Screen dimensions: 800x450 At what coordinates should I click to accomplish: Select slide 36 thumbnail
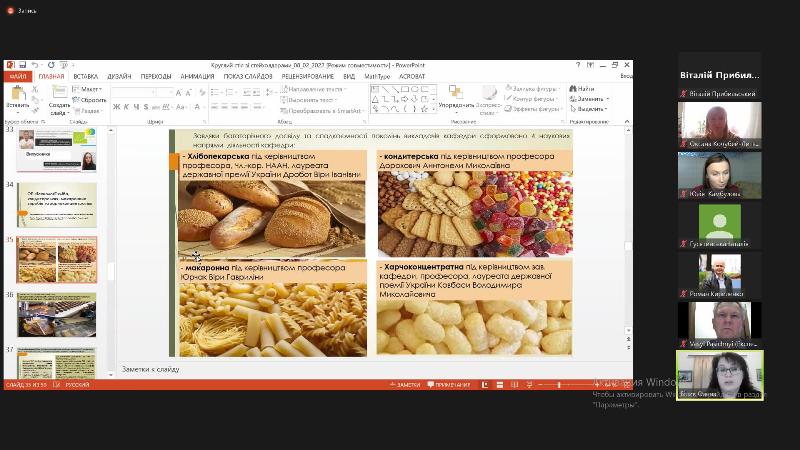pos(57,315)
